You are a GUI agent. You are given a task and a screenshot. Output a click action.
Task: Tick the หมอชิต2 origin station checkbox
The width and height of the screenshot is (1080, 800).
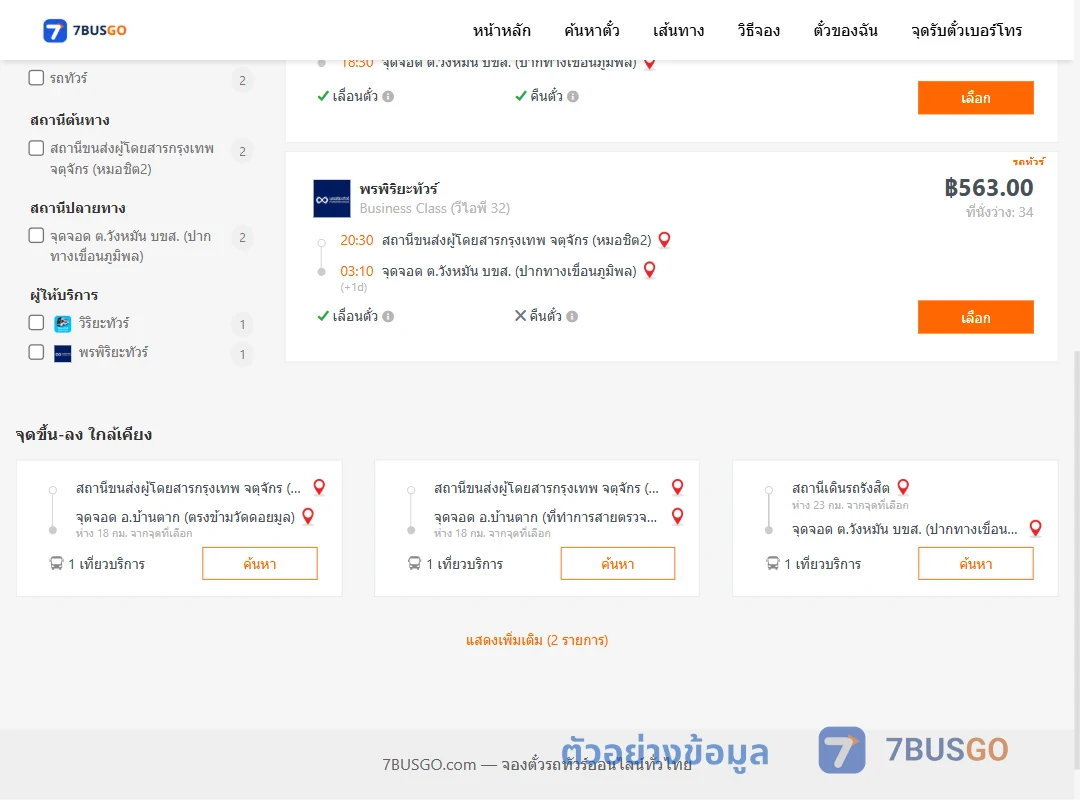pyautogui.click(x=37, y=148)
